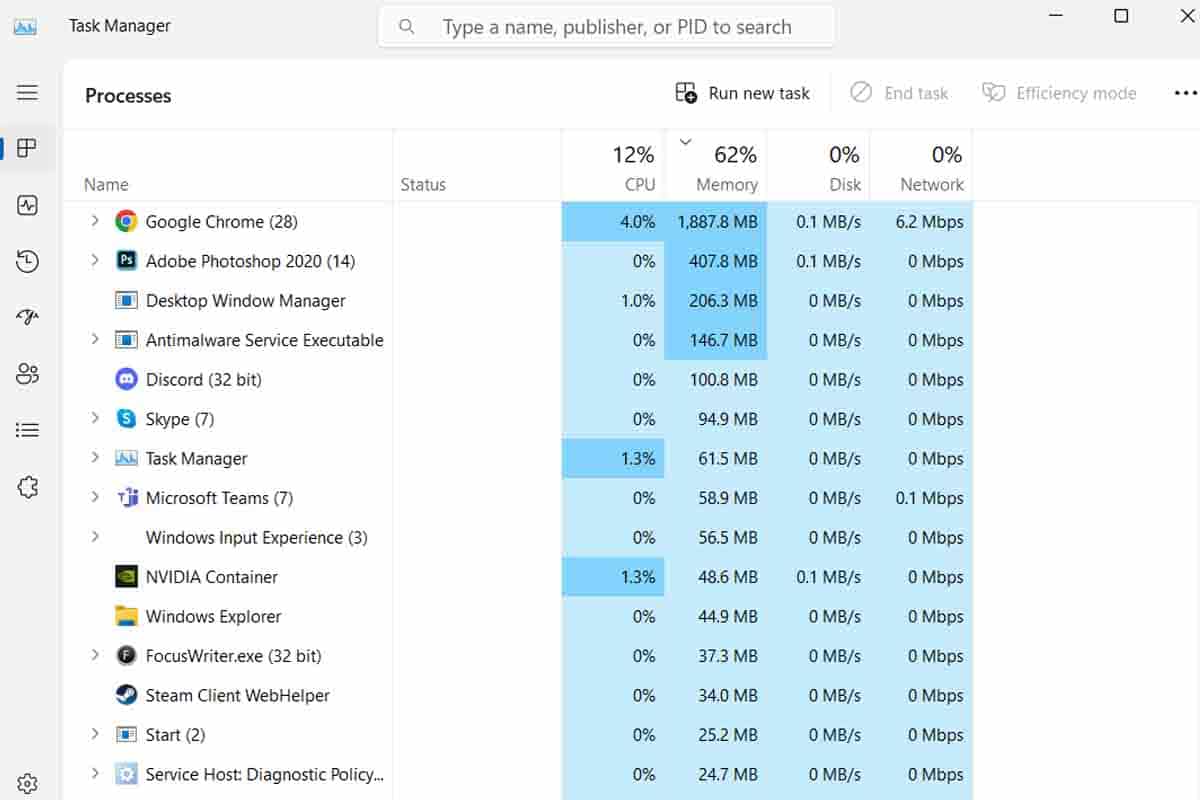Viewport: 1200px width, 800px height.
Task: Expand the FocusWriter.exe process group
Action: coord(95,655)
